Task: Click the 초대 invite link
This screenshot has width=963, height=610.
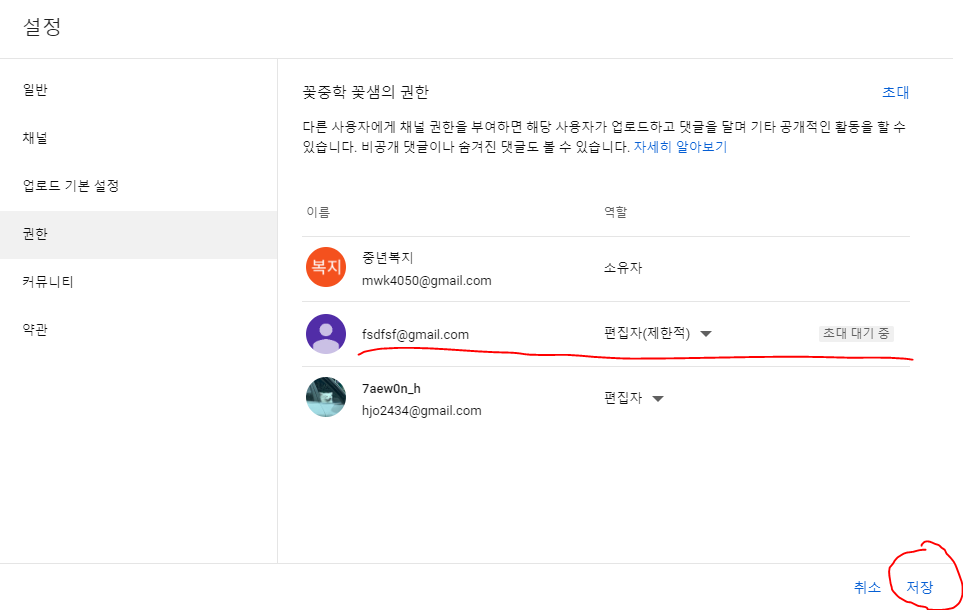Action: pyautogui.click(x=895, y=93)
